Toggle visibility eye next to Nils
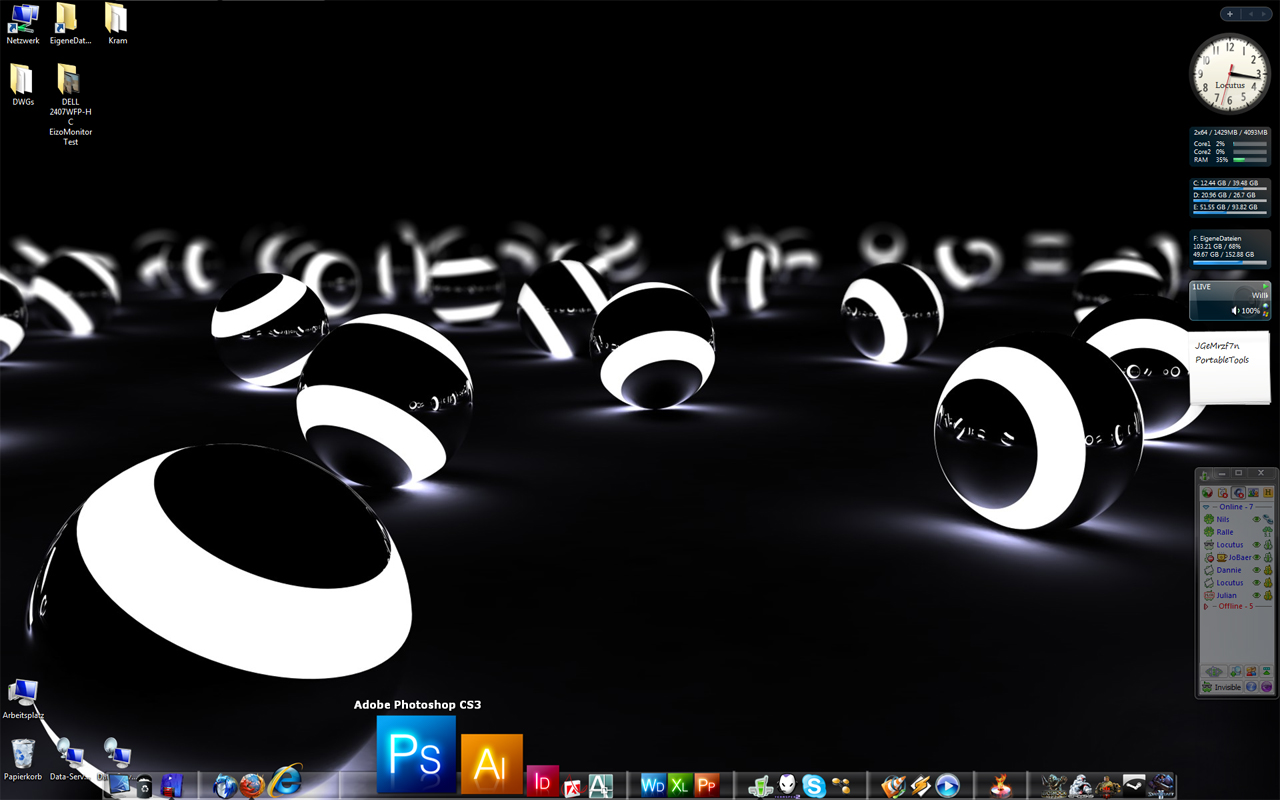1280x800 pixels. (x=1257, y=520)
